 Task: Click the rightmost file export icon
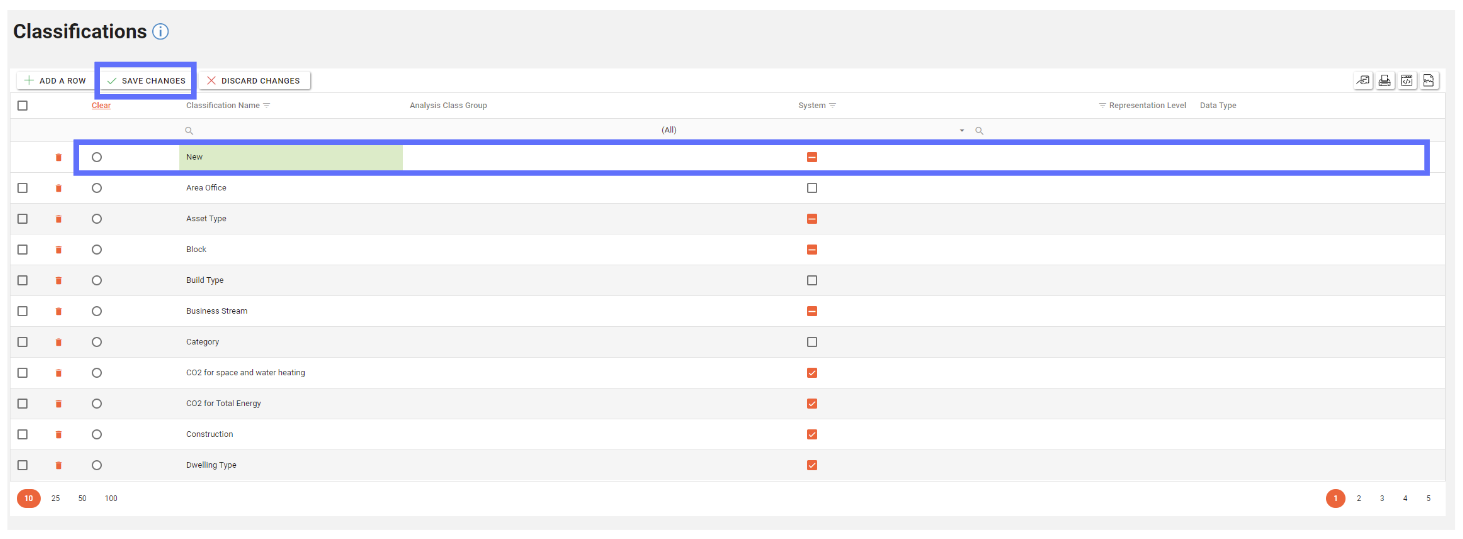(x=1429, y=81)
